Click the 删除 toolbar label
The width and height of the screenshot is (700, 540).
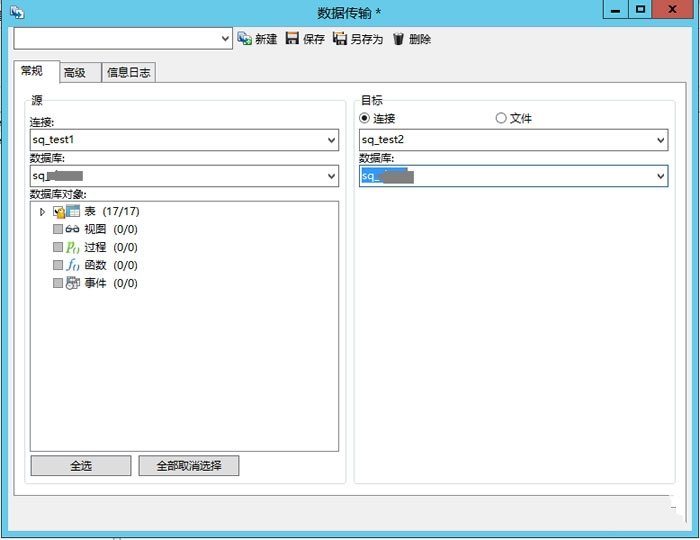420,39
